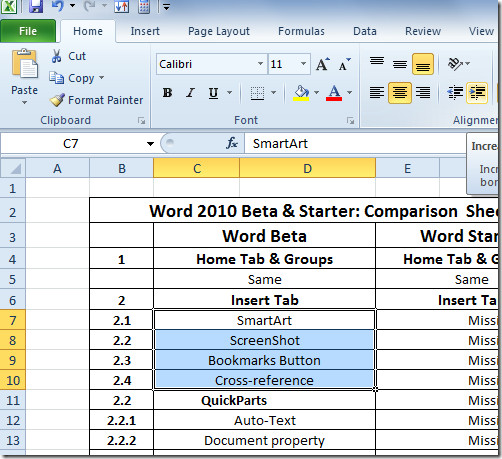Click the Redo icon
Image resolution: width=502 pixels, height=459 pixels.
(x=89, y=6)
